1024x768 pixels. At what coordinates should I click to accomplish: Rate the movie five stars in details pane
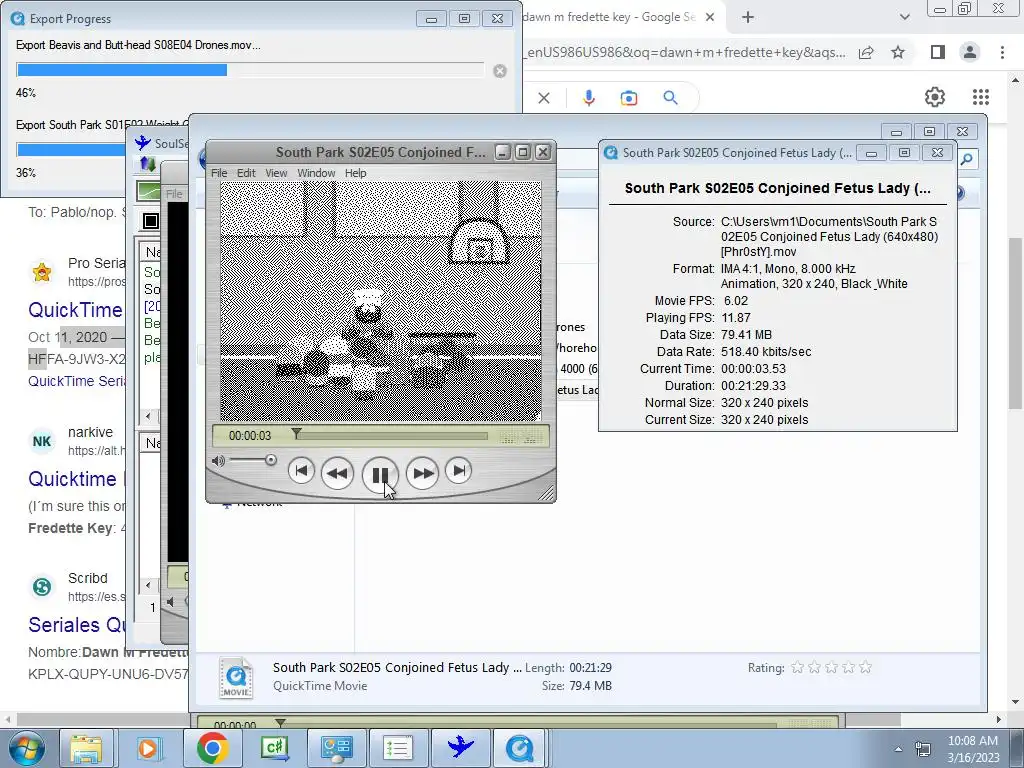tap(865, 667)
